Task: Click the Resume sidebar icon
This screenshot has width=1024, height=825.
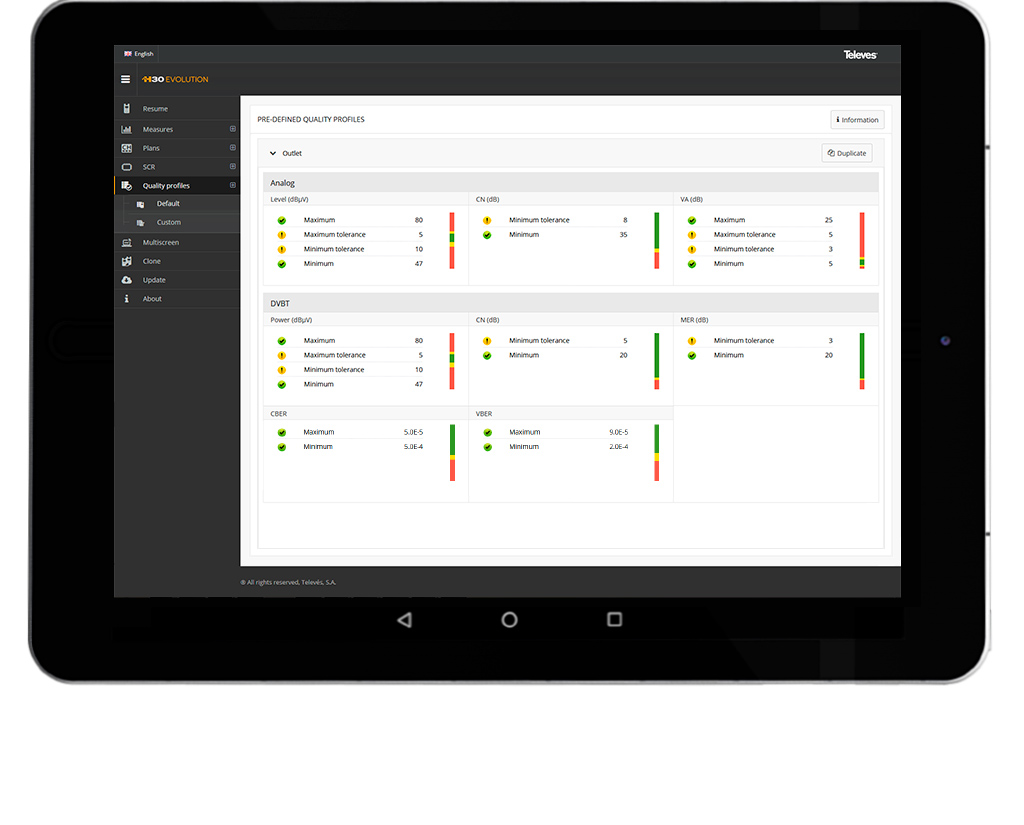Action: tap(126, 109)
